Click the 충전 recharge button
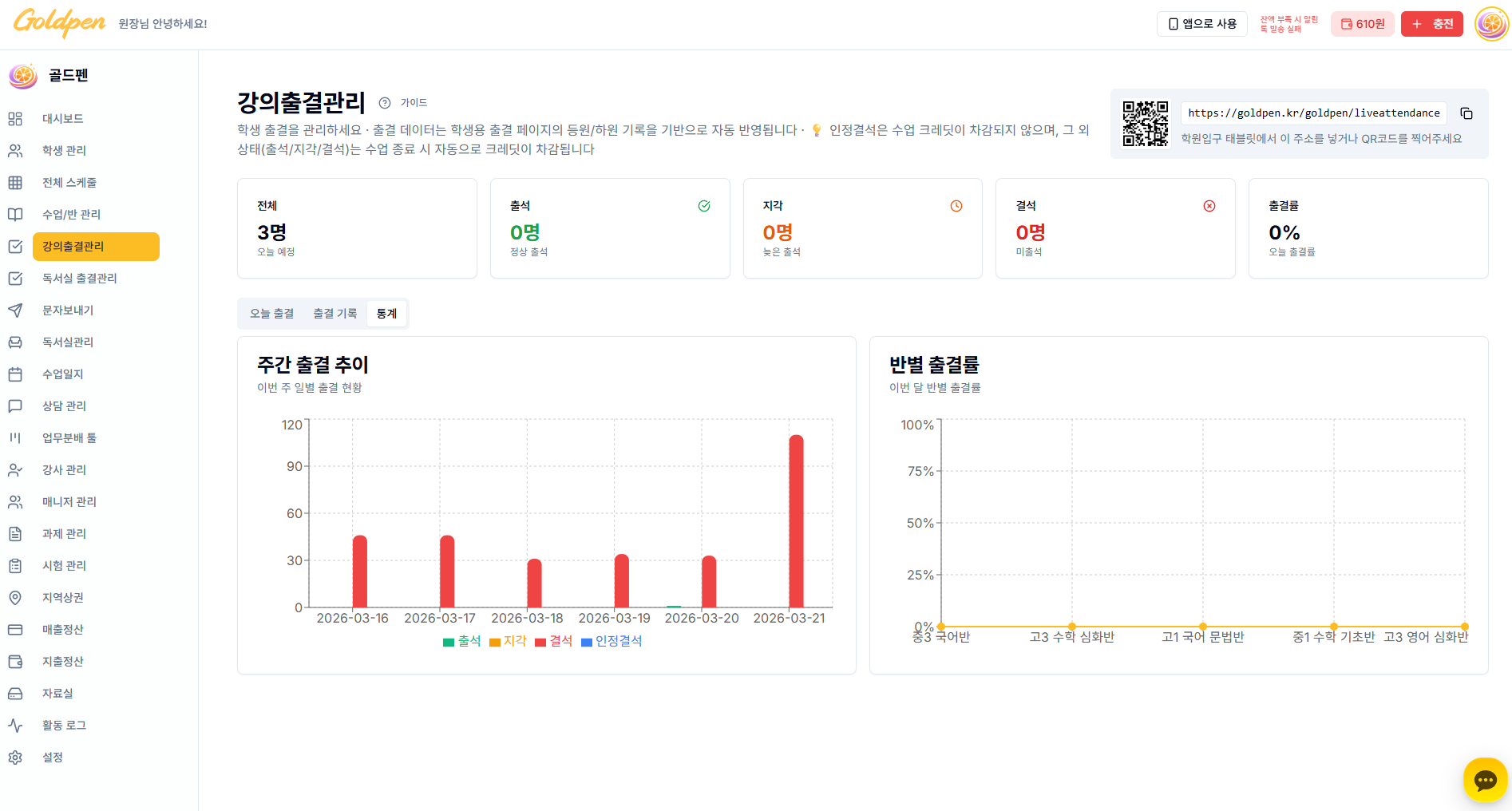 [1431, 23]
